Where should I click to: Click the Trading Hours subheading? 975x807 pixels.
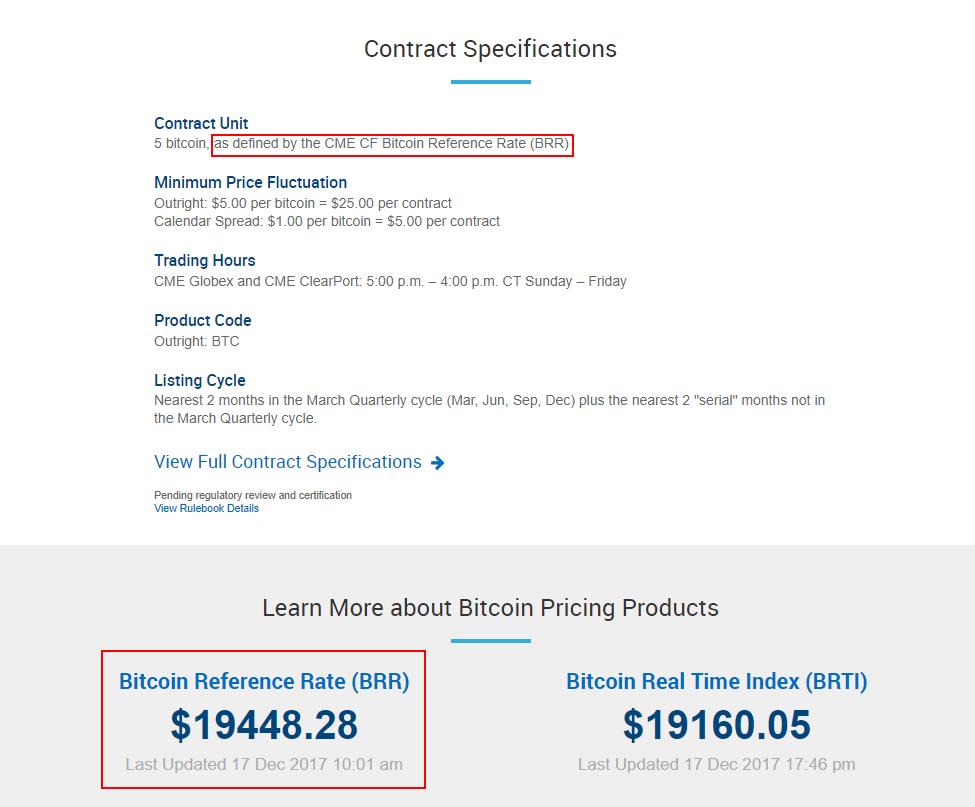click(204, 261)
